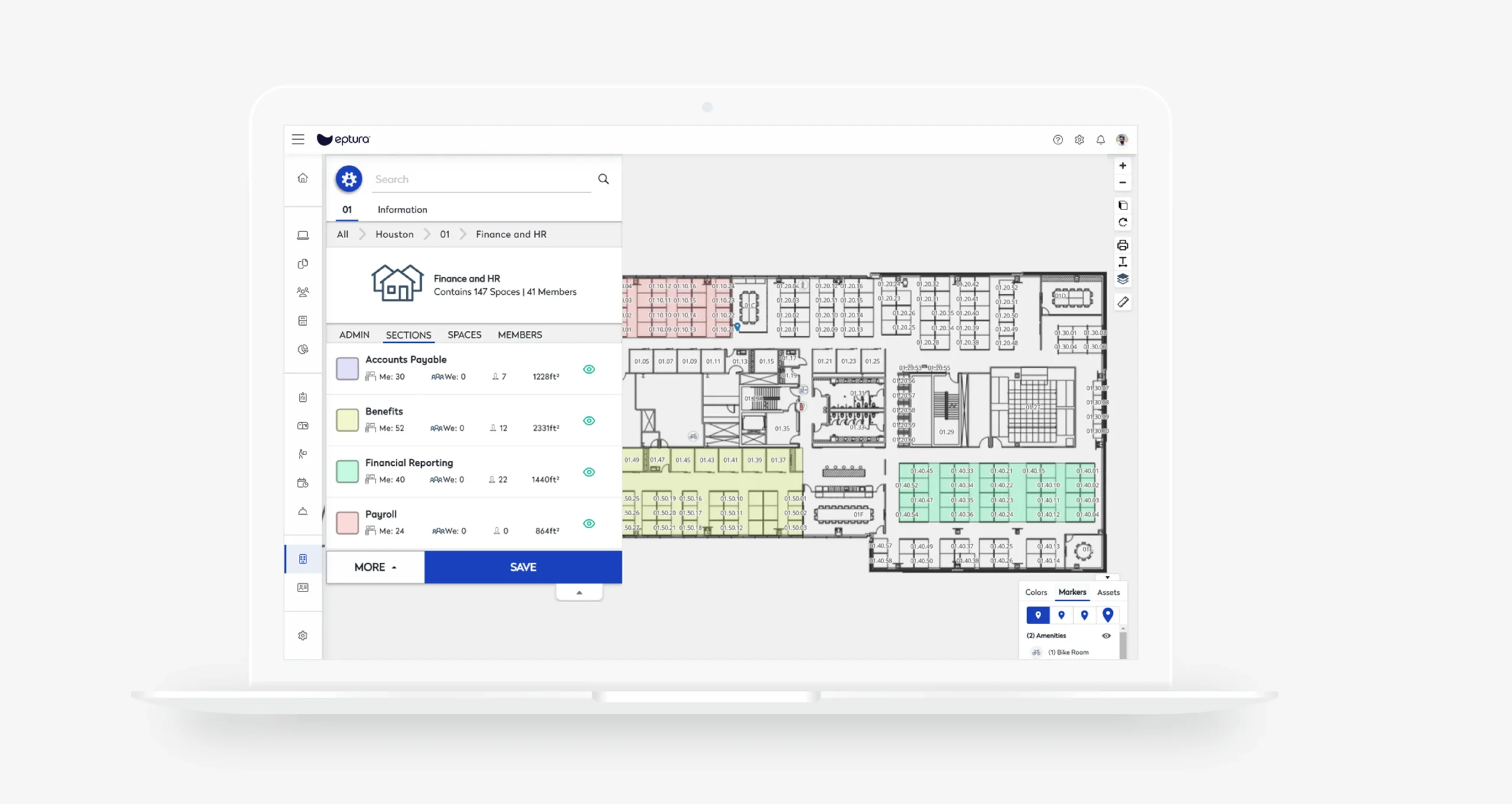The width and height of the screenshot is (1512, 806).
Task: Click the Payroll pink color swatch
Action: click(x=347, y=523)
